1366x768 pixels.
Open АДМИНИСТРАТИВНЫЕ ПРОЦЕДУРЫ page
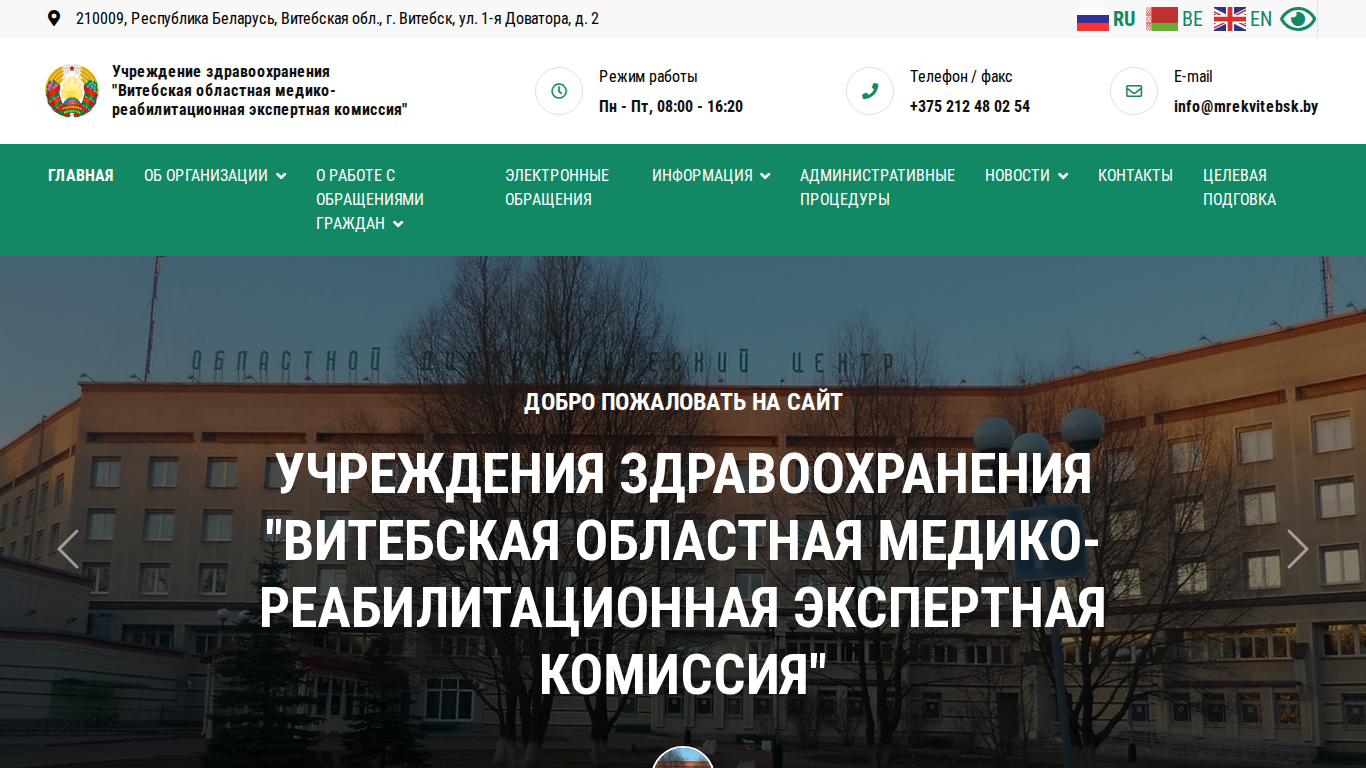click(877, 188)
